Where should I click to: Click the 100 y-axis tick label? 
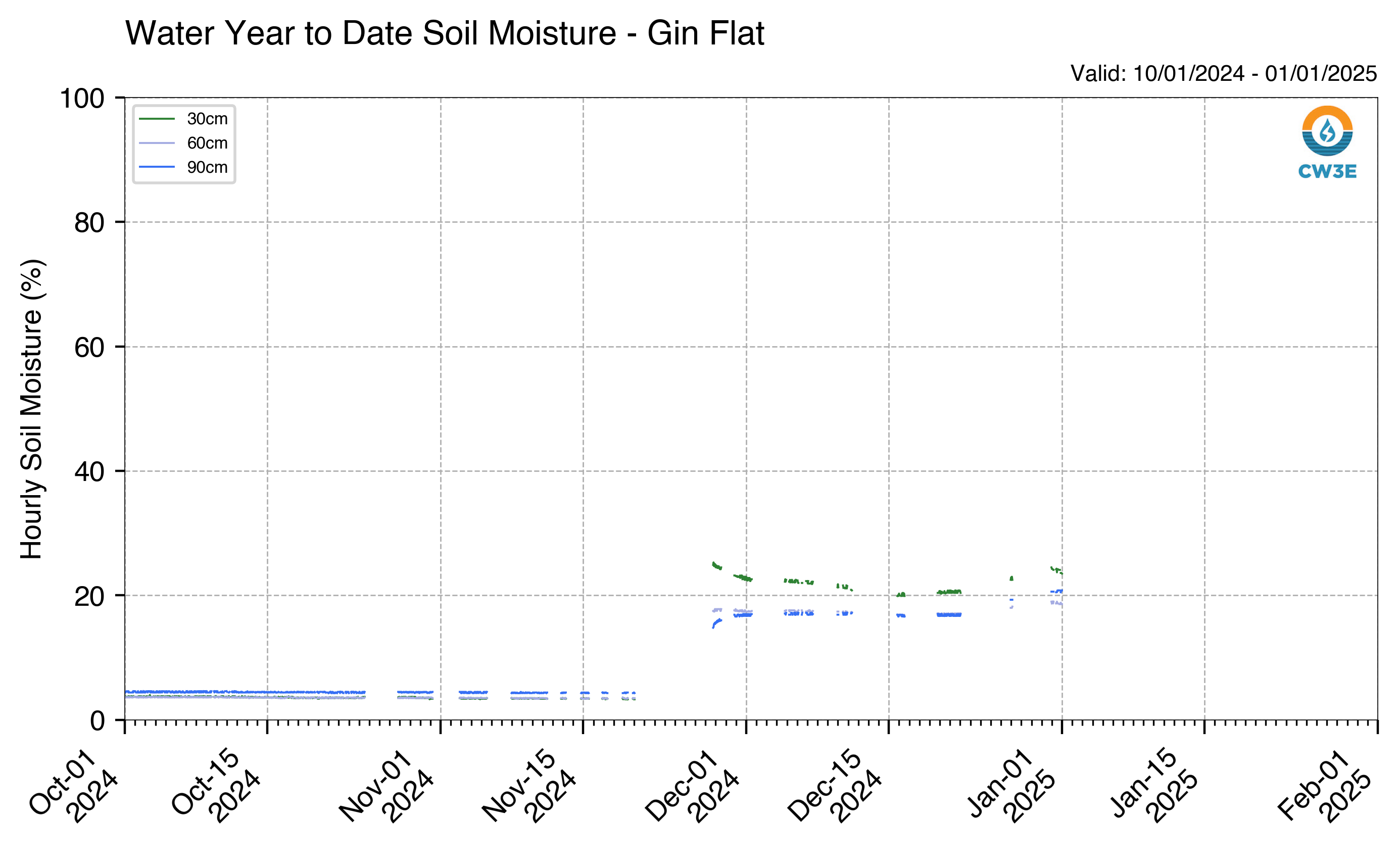click(82, 98)
